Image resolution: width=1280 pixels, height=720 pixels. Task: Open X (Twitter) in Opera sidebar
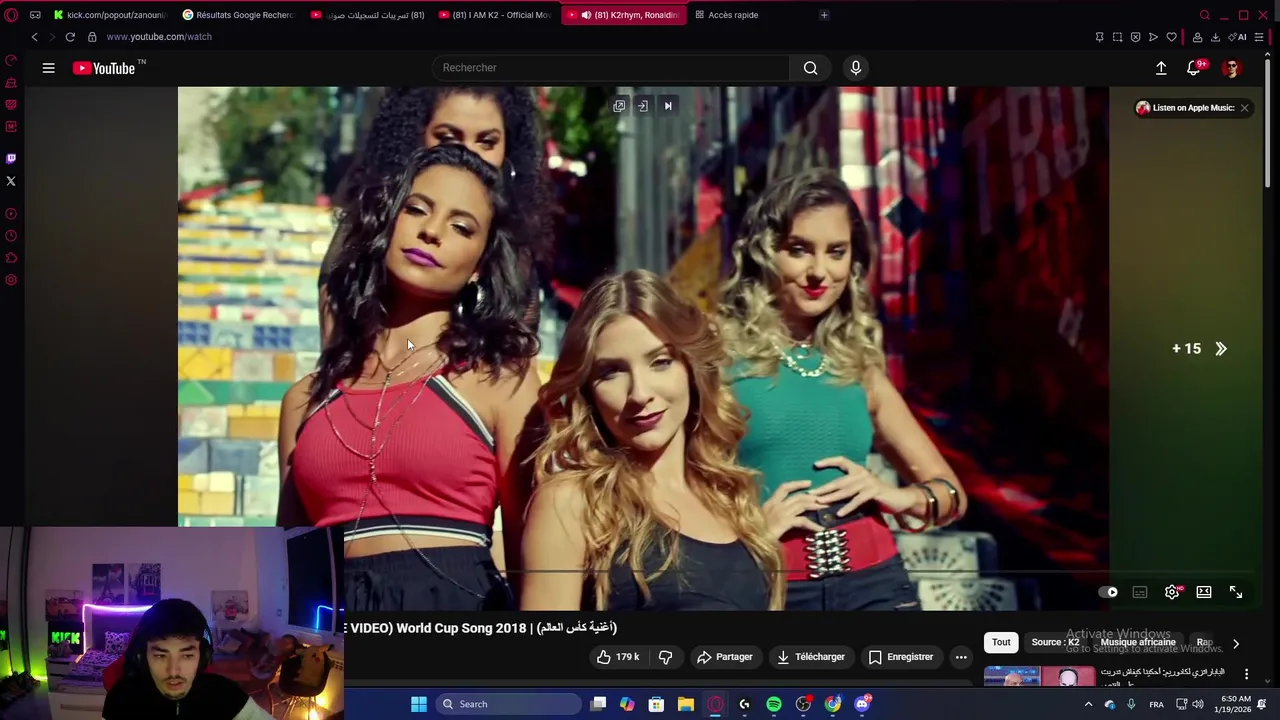tap(11, 181)
